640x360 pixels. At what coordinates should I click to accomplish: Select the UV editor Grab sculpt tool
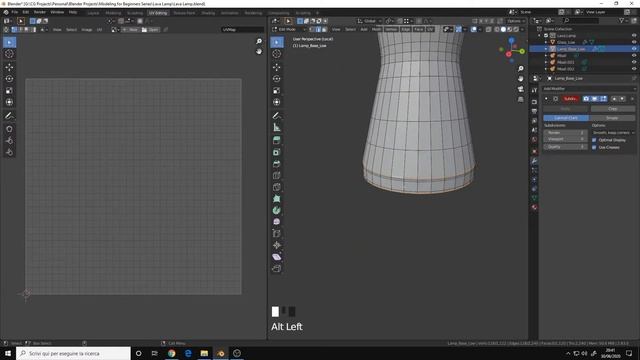point(9,129)
